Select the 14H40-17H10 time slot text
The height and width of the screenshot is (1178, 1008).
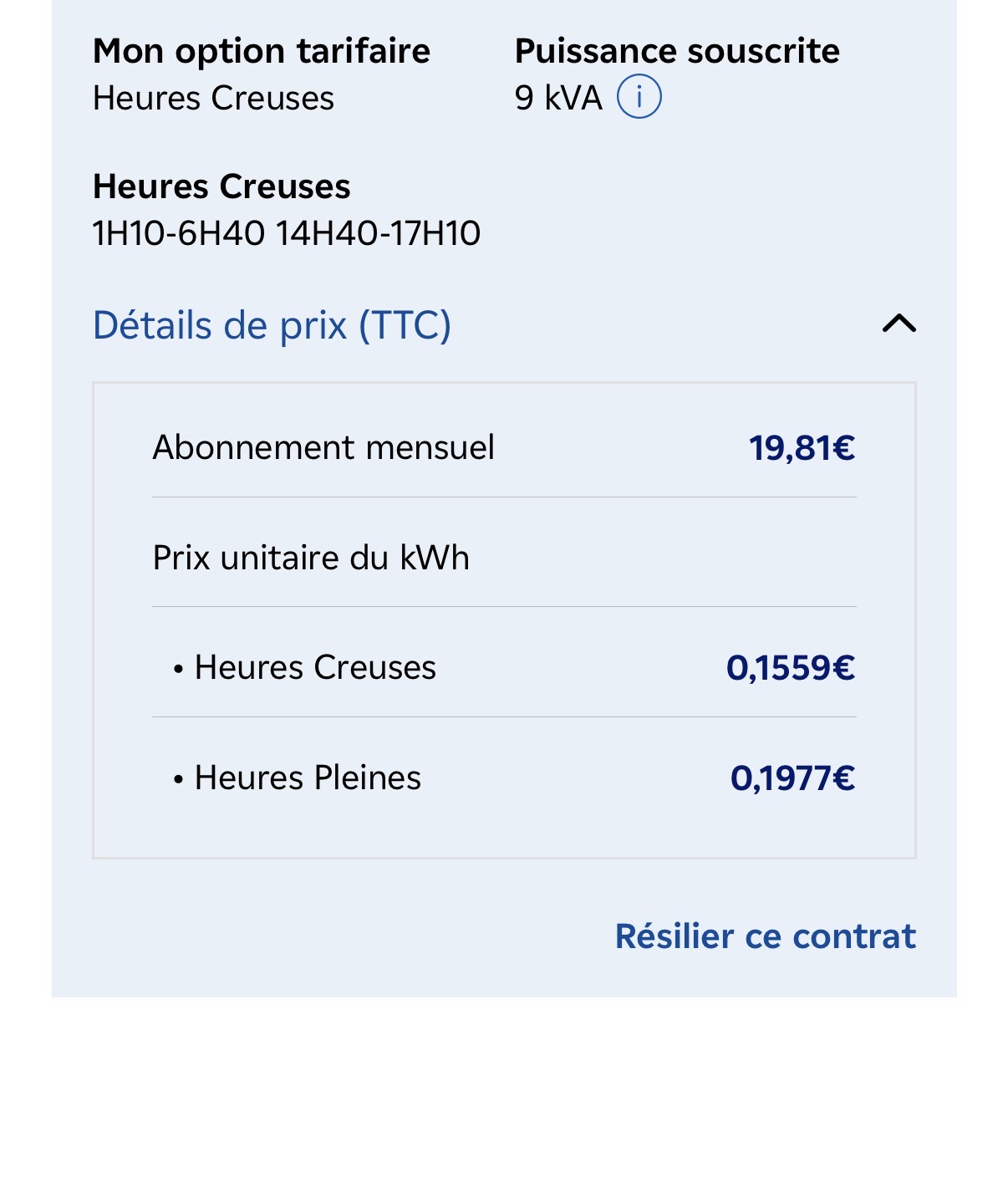[x=378, y=233]
